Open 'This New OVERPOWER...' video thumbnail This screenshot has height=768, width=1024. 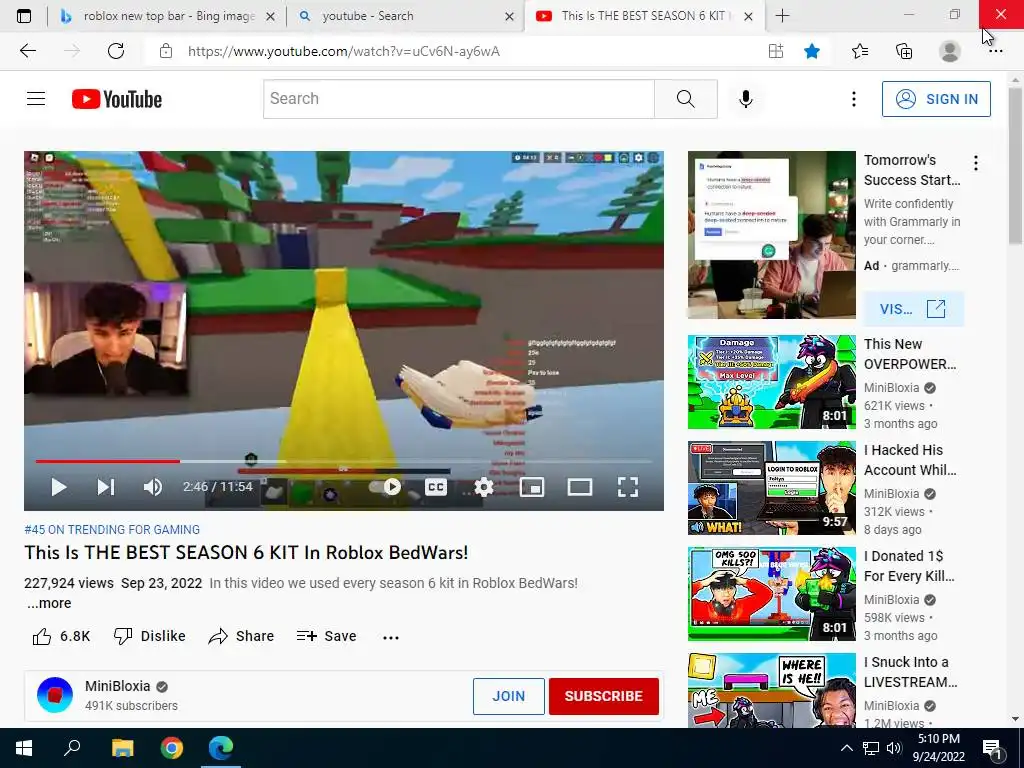[x=771, y=382]
